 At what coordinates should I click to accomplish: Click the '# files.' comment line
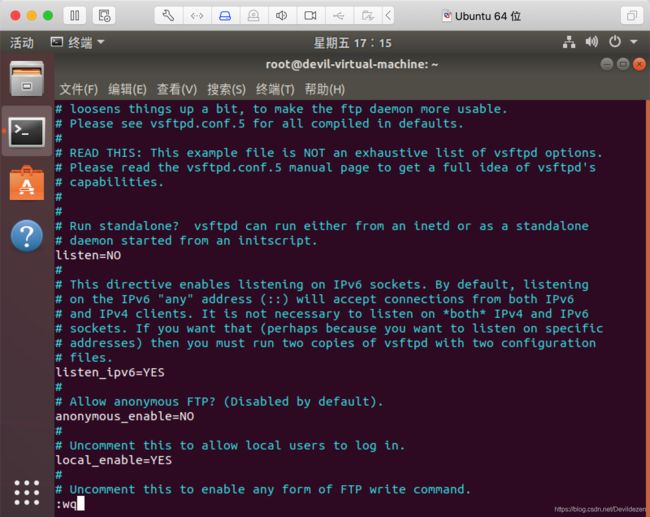click(84, 357)
